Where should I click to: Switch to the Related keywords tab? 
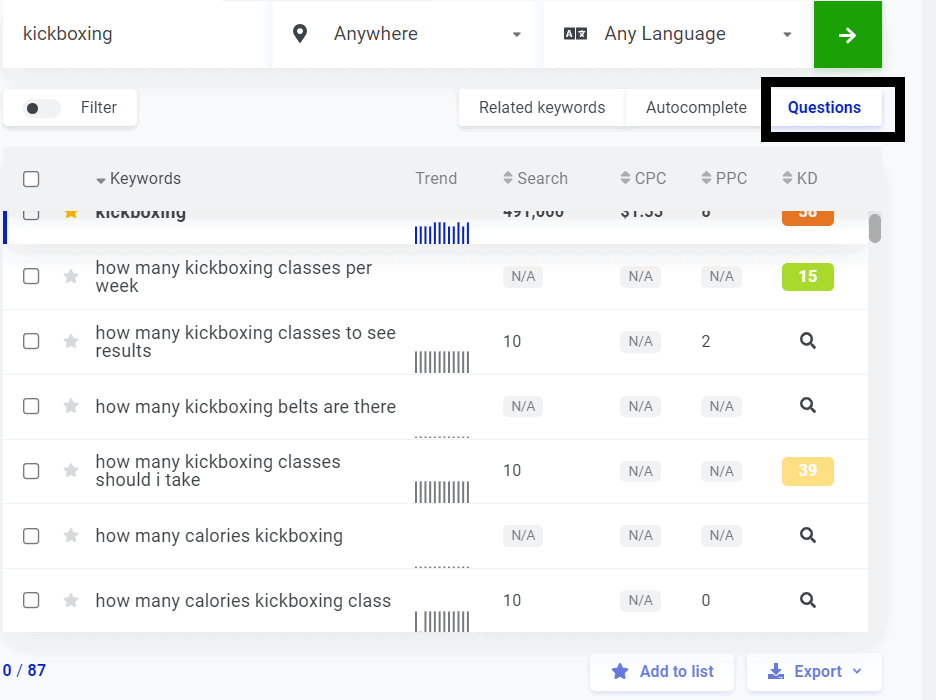pos(542,108)
